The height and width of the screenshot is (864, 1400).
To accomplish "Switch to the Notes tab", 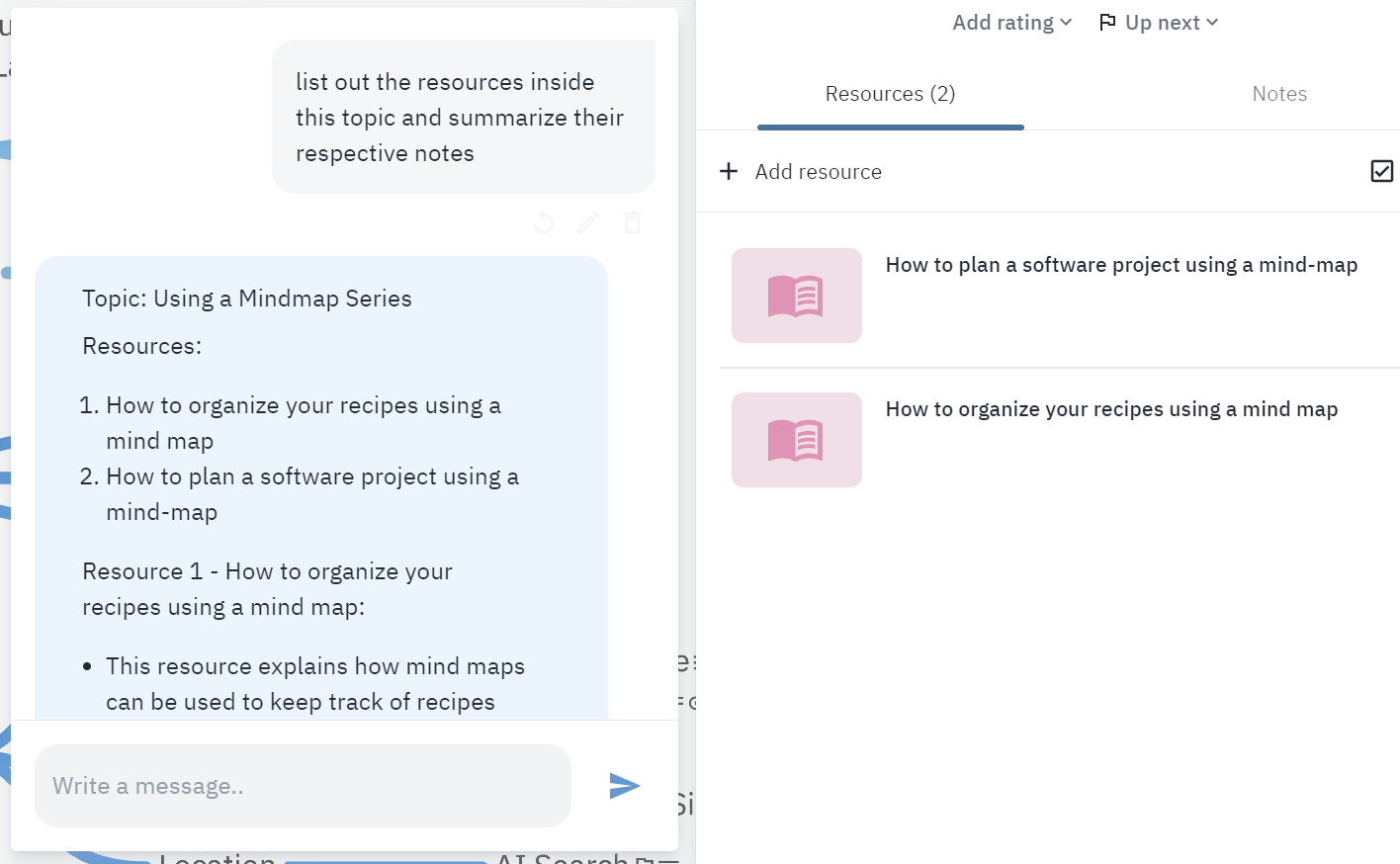I will (1279, 94).
